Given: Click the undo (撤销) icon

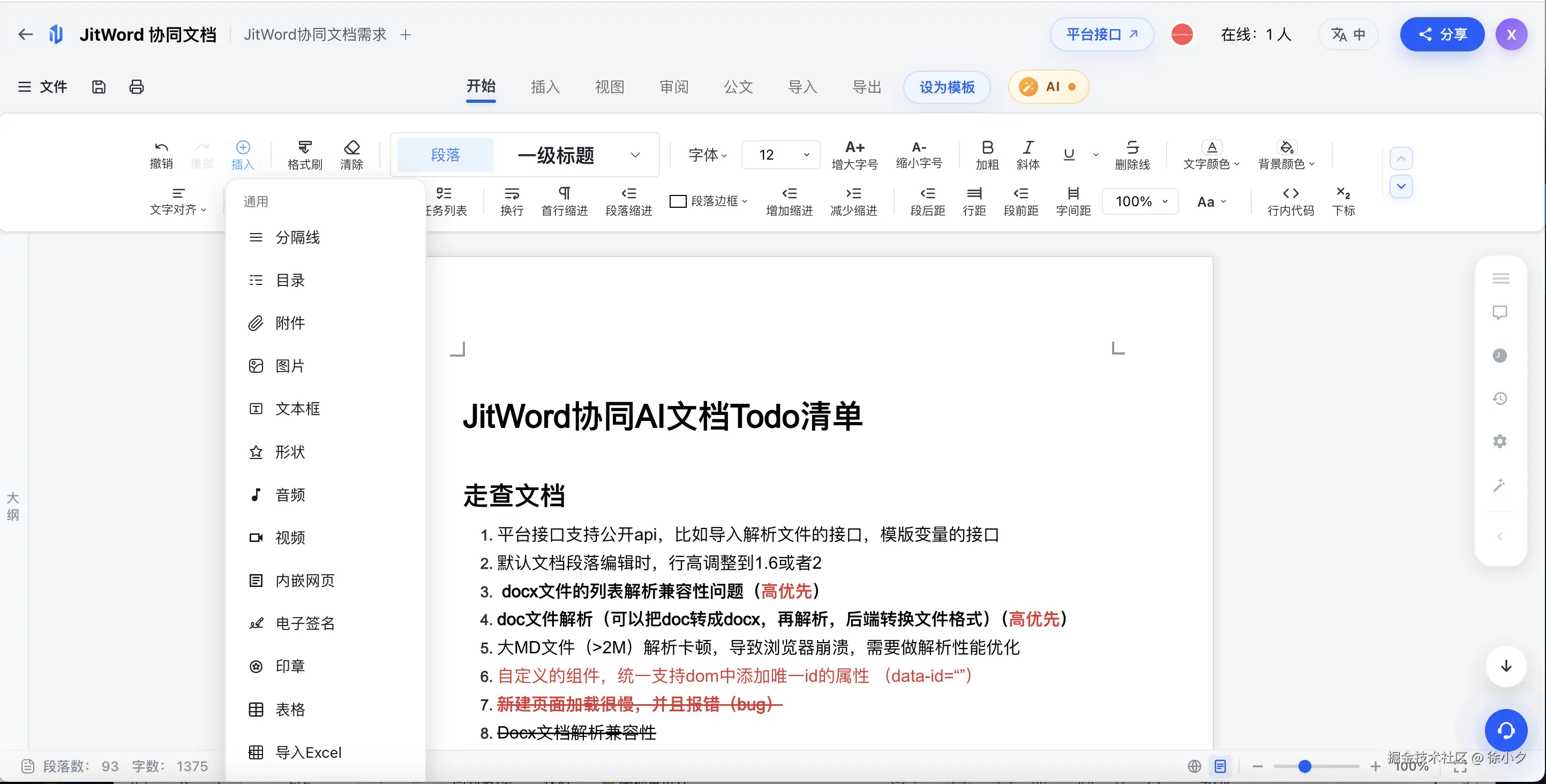Looking at the screenshot, I should (161, 155).
